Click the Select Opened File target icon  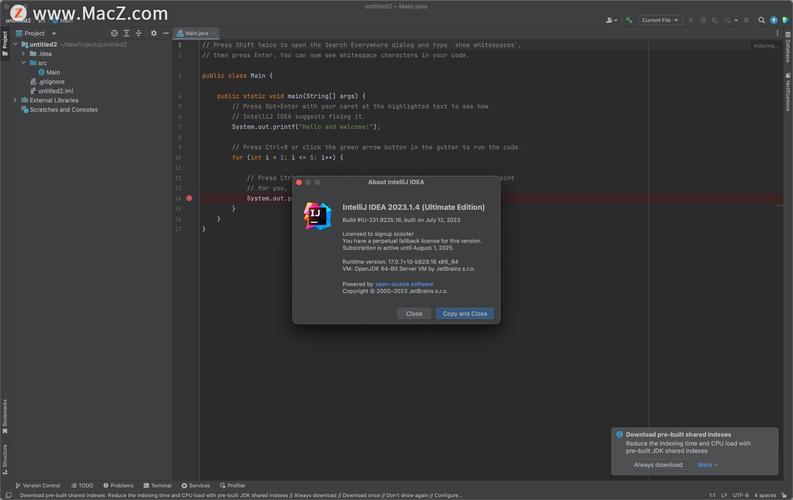(114, 33)
